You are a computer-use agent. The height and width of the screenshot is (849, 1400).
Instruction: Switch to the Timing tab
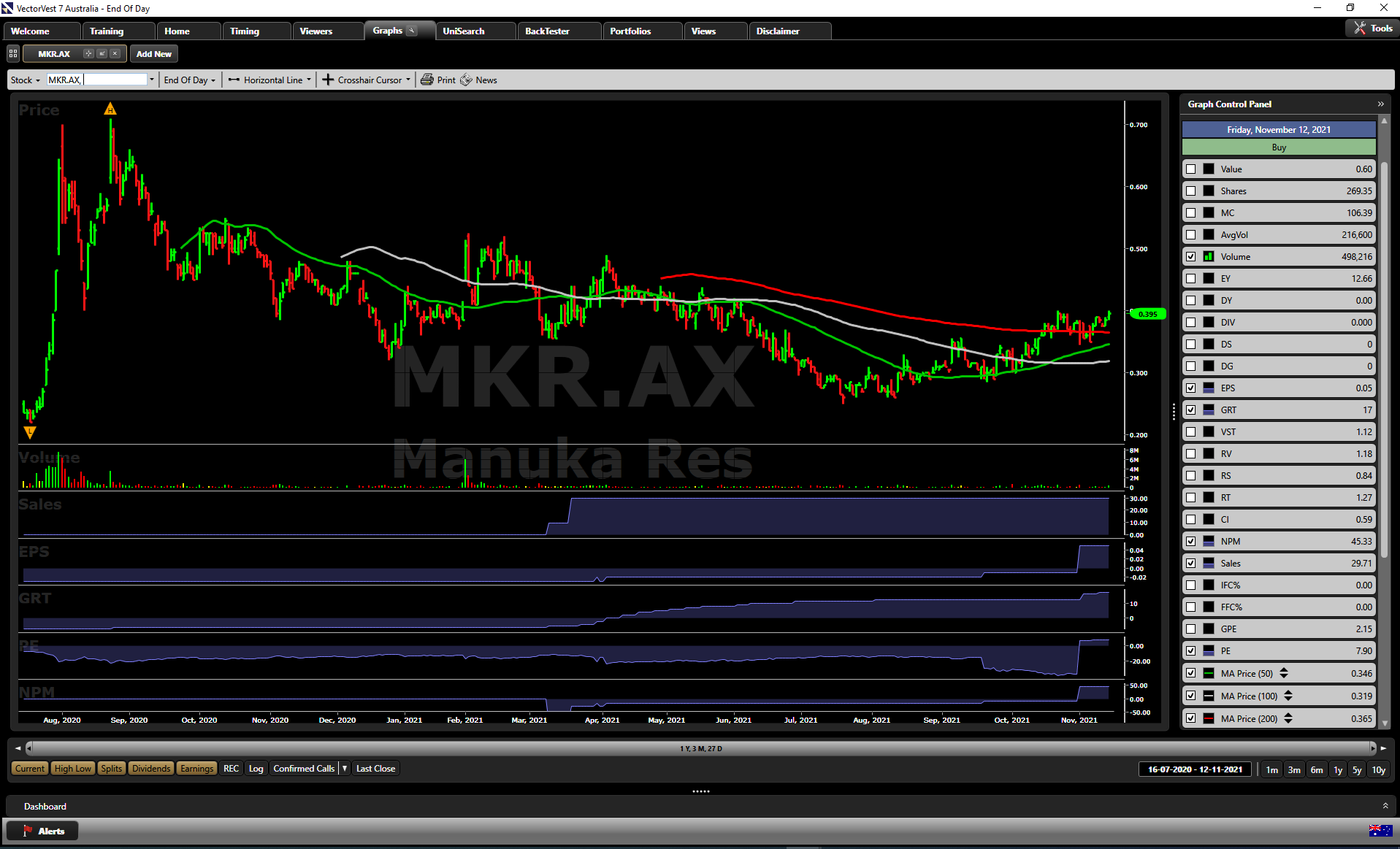click(x=257, y=31)
